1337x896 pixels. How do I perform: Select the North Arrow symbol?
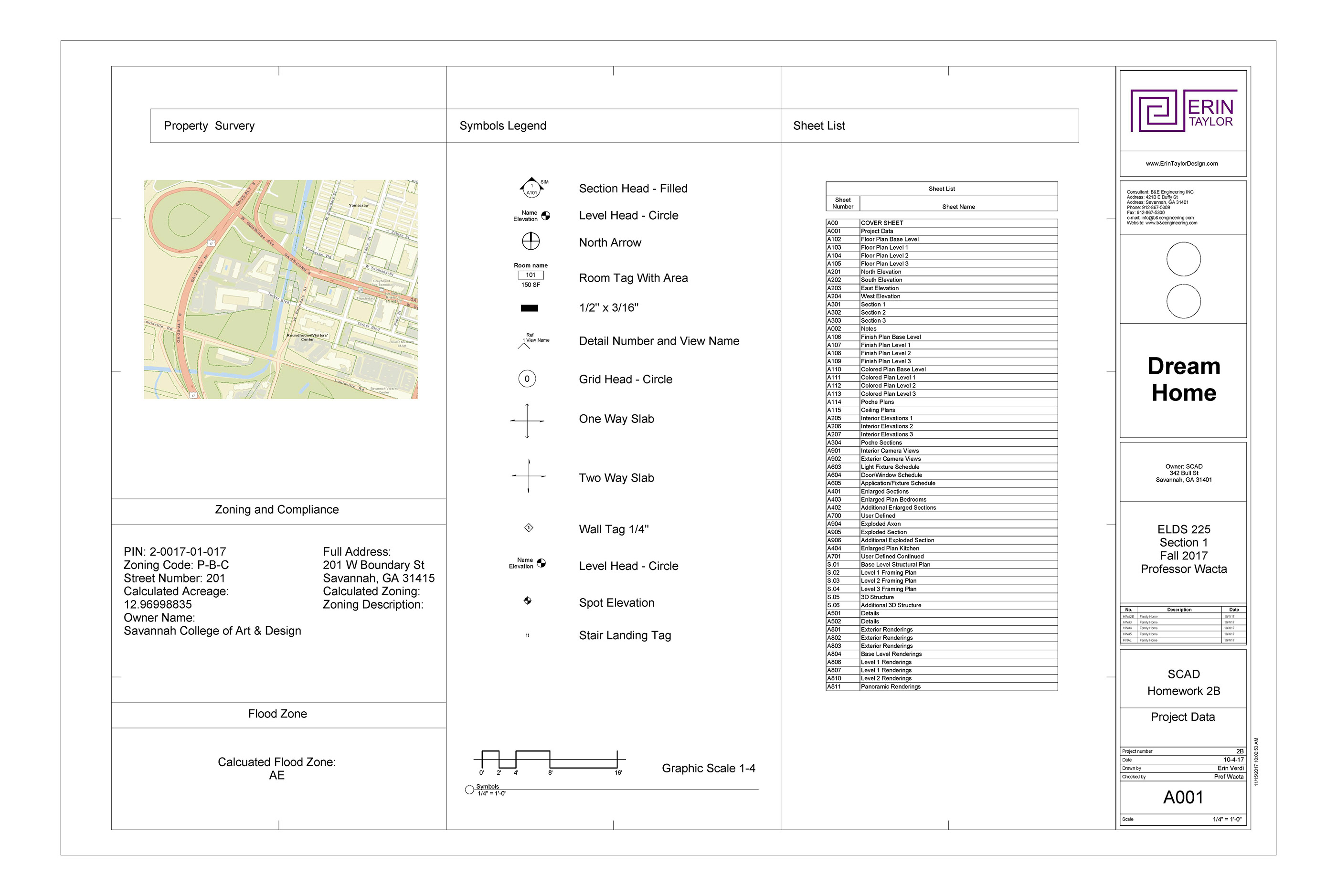[530, 242]
